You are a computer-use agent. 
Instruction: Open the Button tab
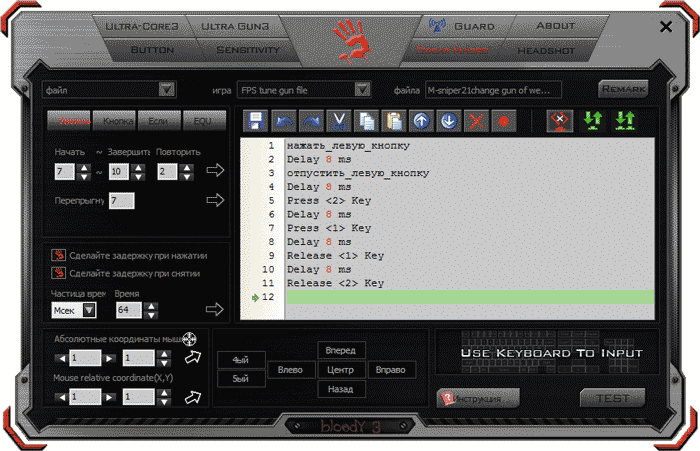coord(152,50)
